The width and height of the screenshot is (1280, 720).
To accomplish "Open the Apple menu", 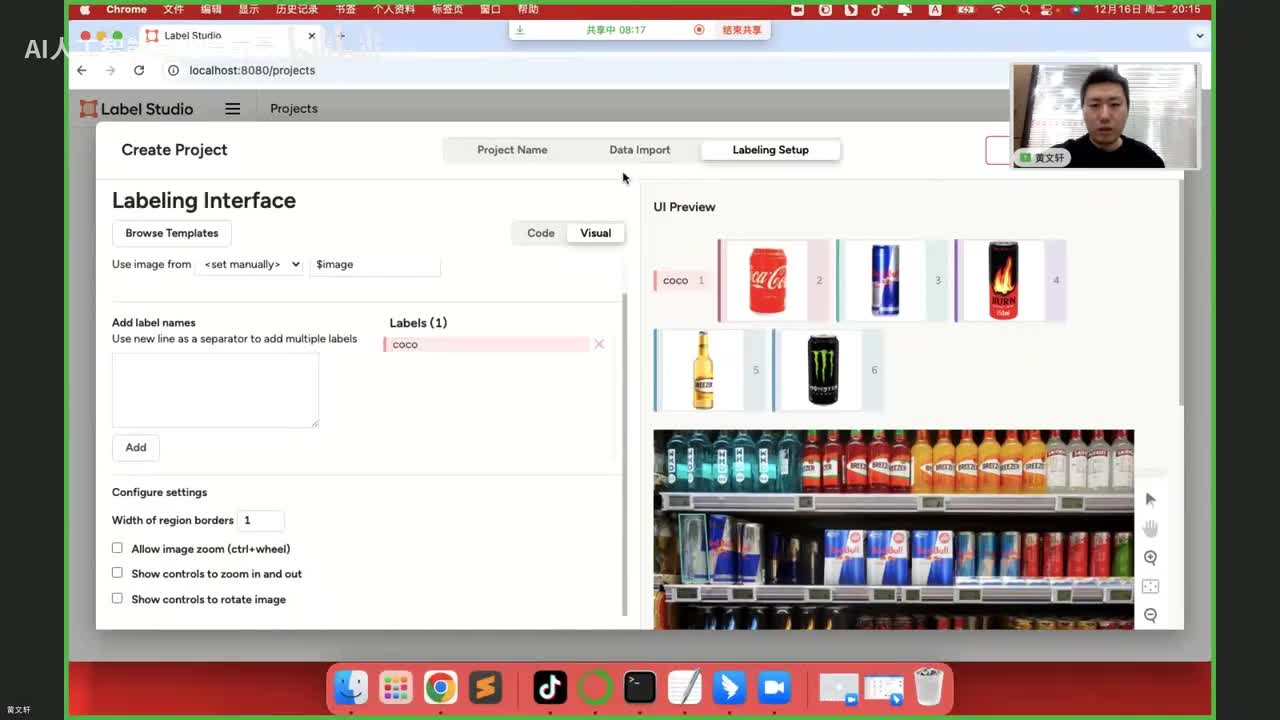I will (x=85, y=9).
